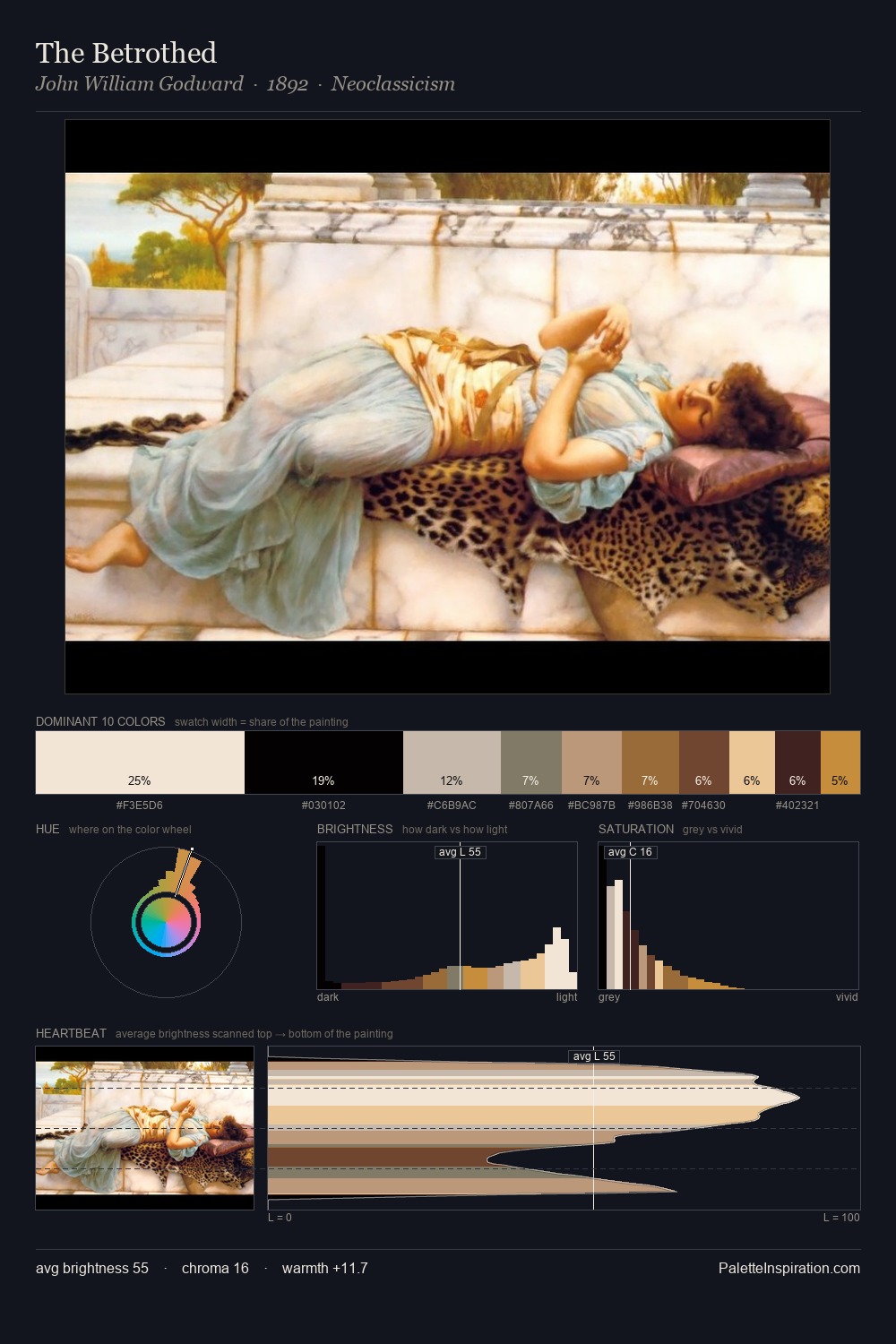Click the saturation histogram chart
Screen dimensions: 896x1344
(728, 916)
